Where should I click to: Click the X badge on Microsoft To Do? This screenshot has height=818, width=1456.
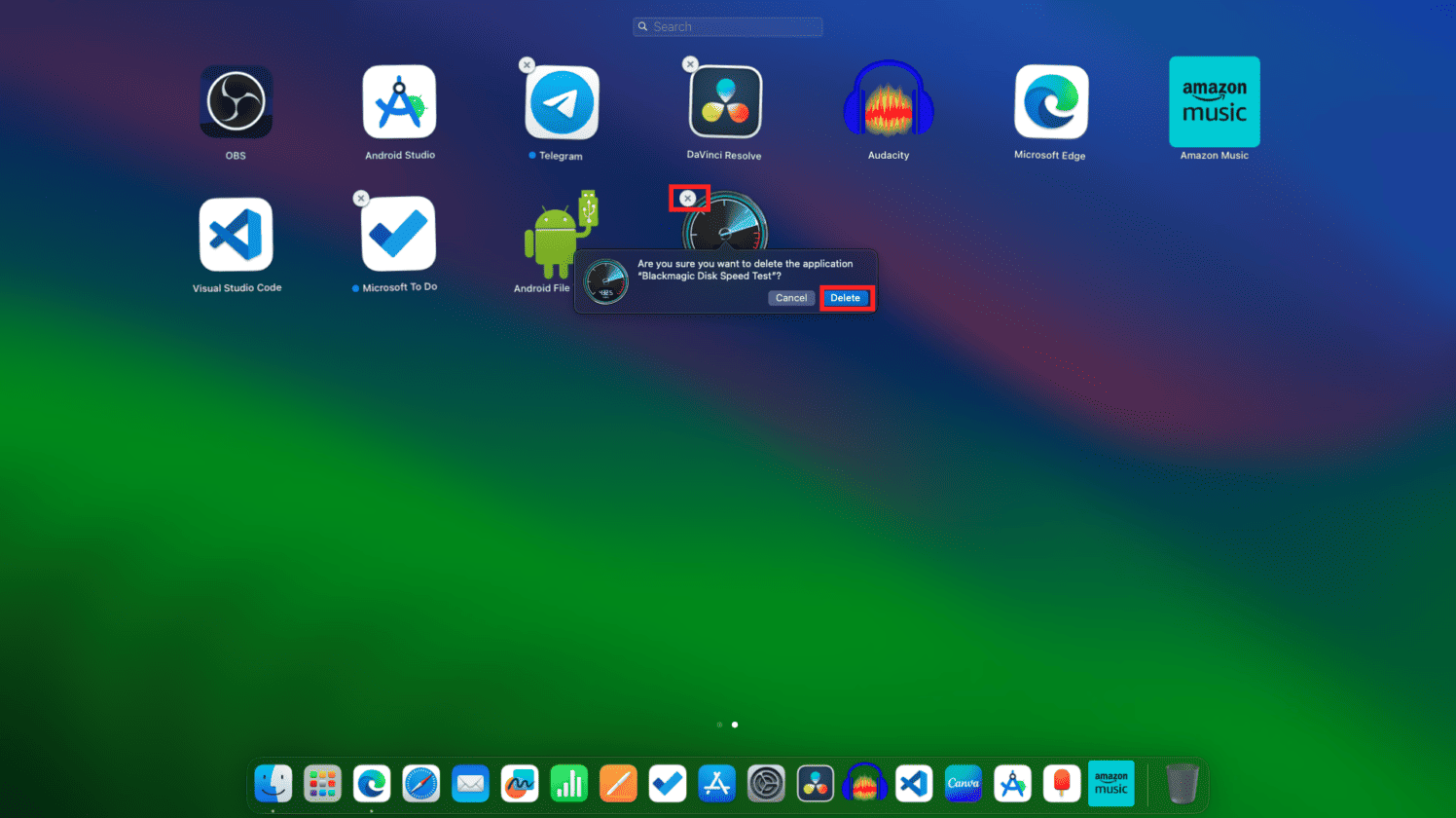pyautogui.click(x=361, y=198)
